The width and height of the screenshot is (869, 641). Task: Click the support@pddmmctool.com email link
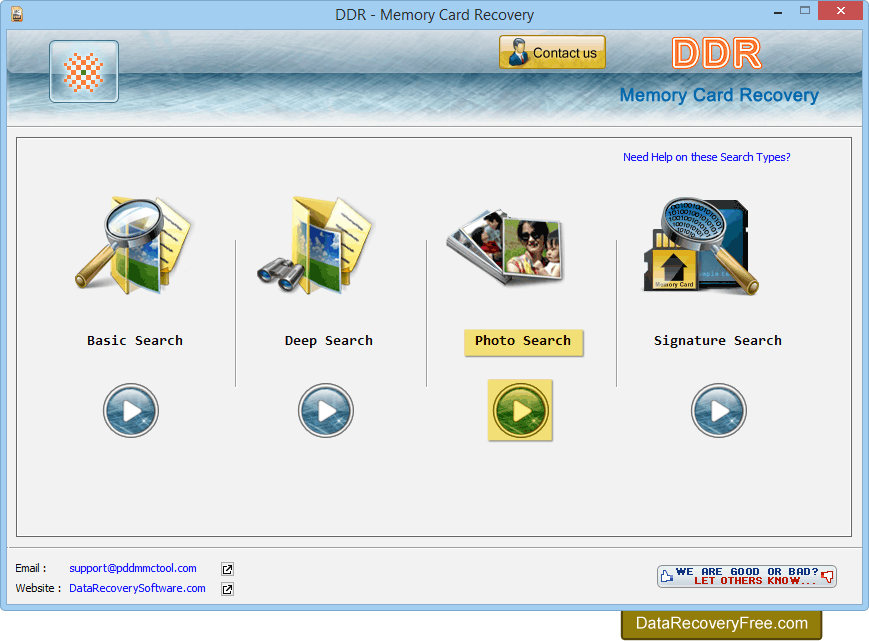pyautogui.click(x=133, y=568)
